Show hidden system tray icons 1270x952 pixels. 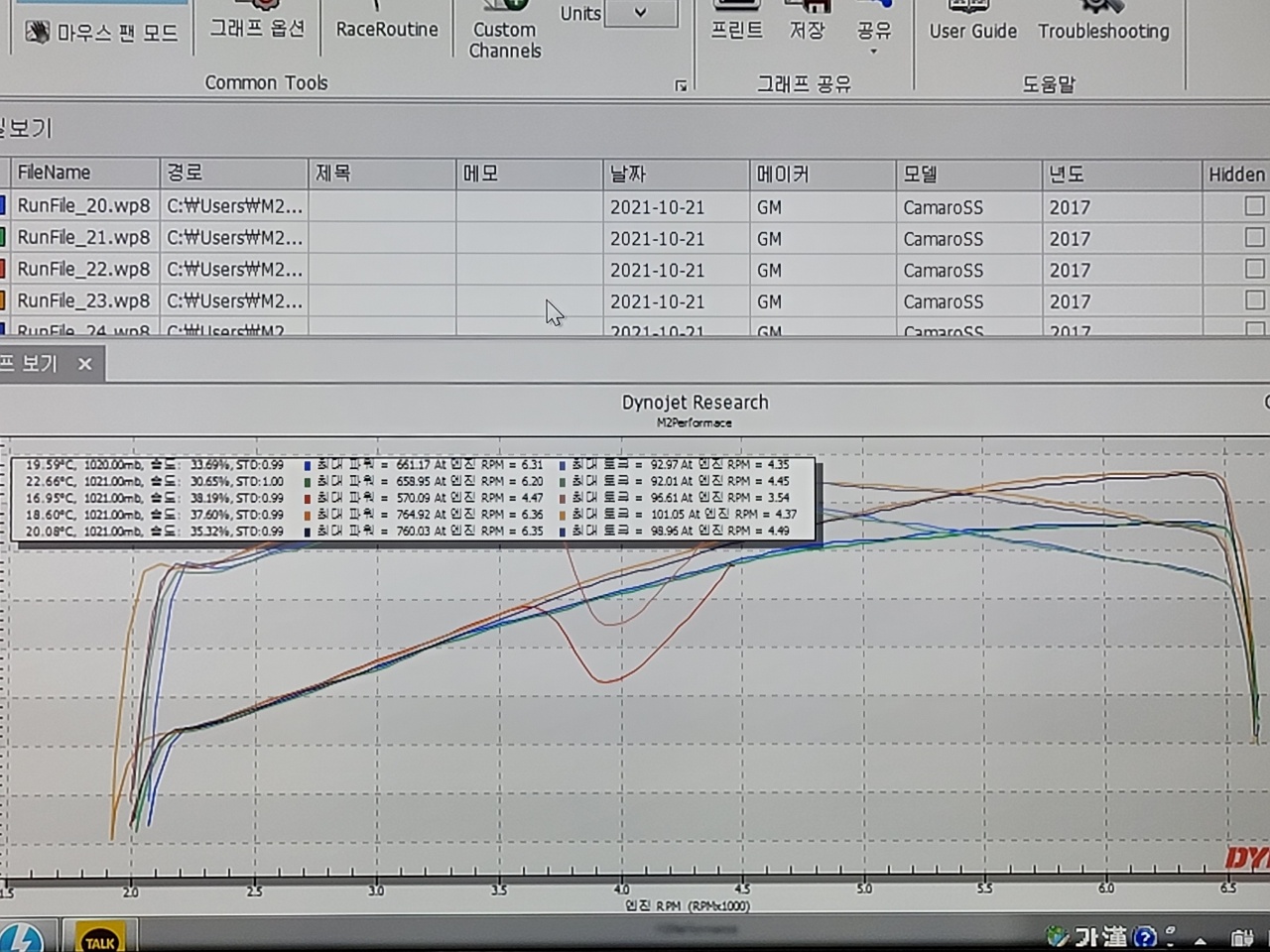[1201, 940]
